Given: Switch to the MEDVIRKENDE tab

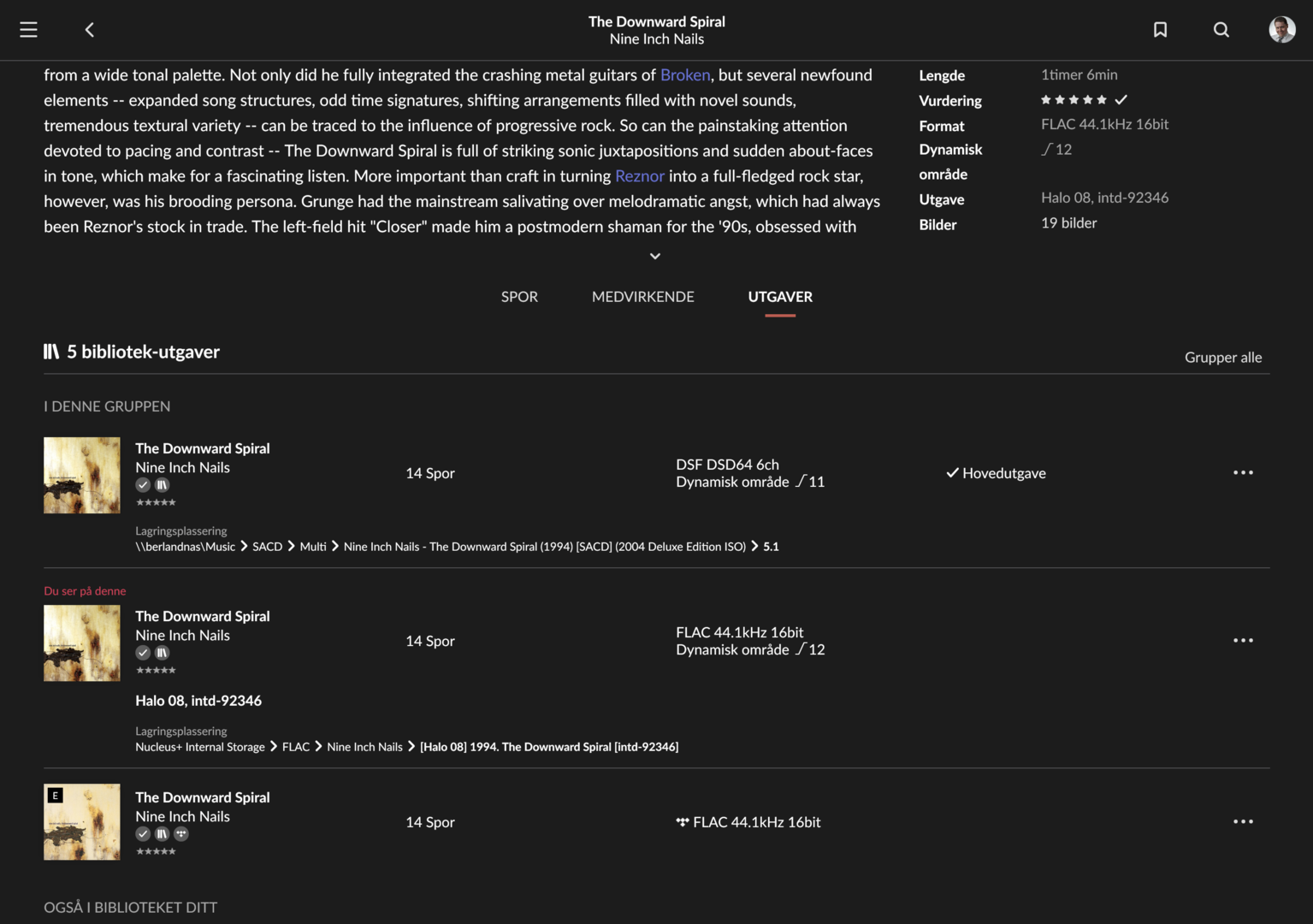Looking at the screenshot, I should pos(642,297).
